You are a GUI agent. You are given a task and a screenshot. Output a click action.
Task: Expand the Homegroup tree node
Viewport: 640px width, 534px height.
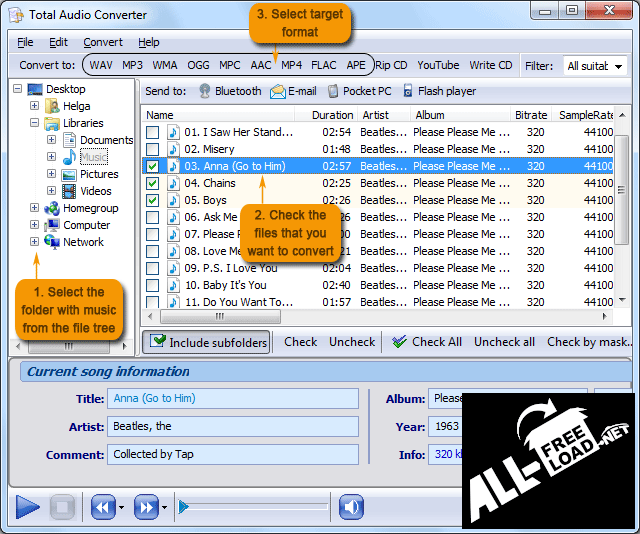coord(34,208)
